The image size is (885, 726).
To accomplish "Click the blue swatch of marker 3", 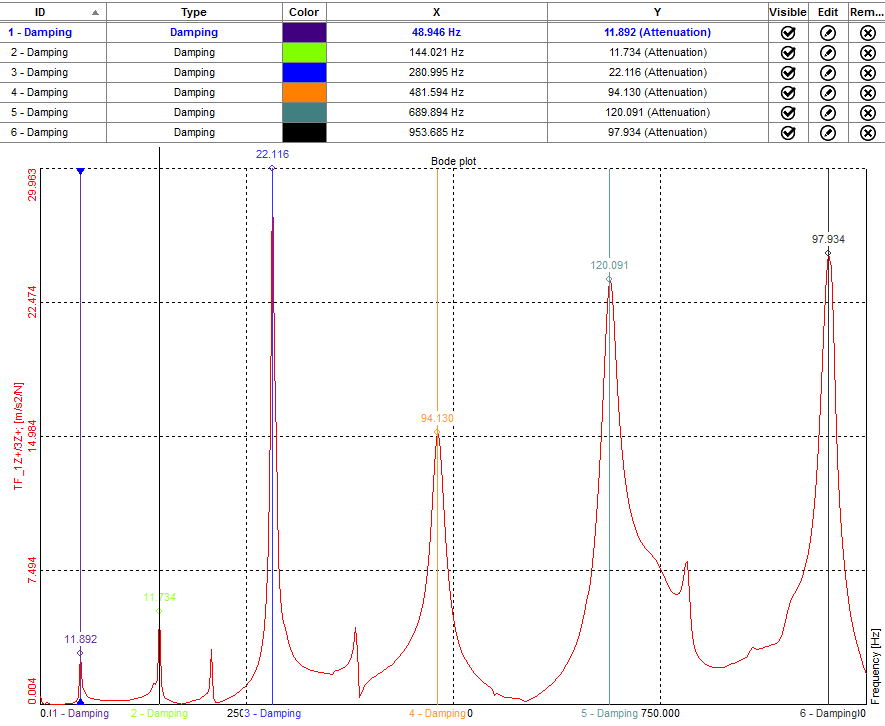I will coord(304,72).
